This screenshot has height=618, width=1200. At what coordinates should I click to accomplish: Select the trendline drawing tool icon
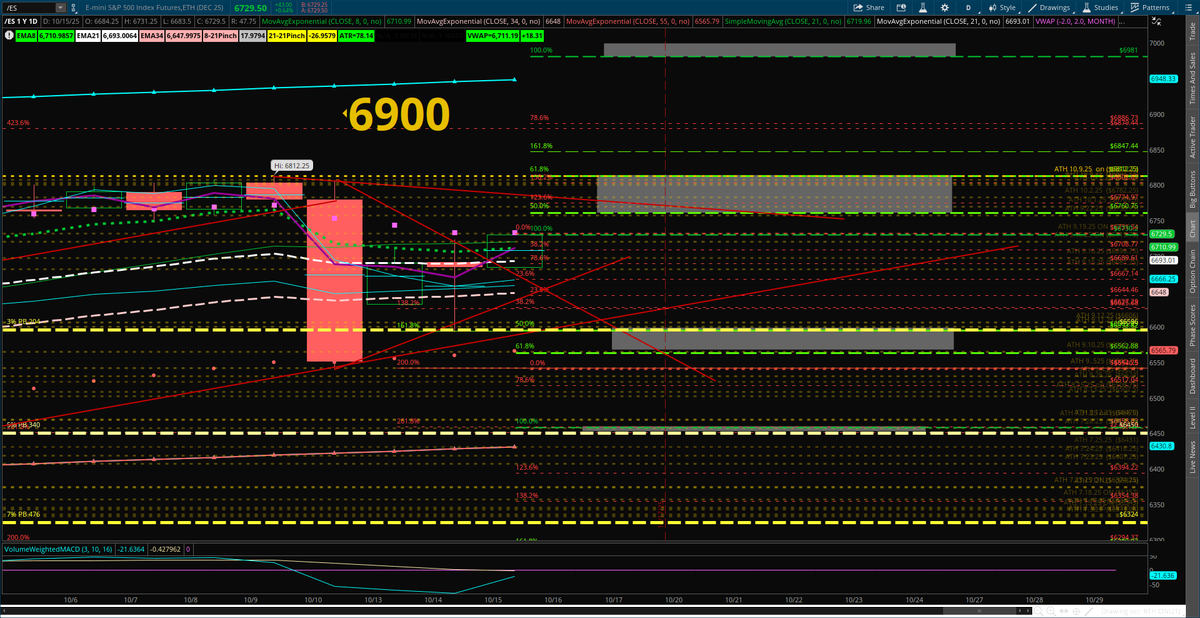coord(1089,611)
